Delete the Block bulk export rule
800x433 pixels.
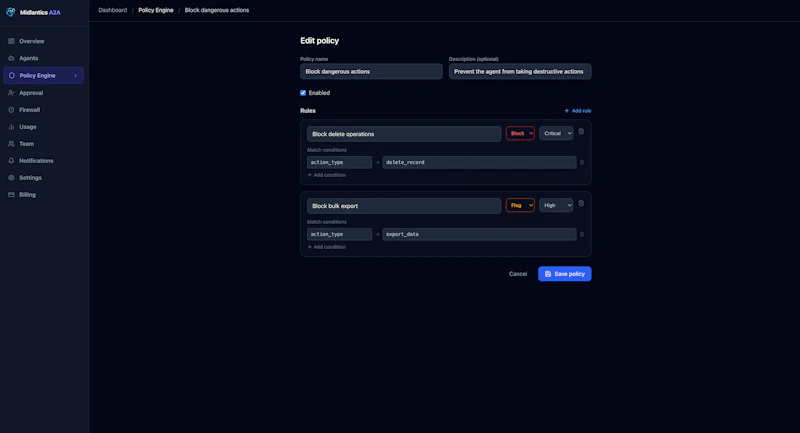[x=581, y=203]
